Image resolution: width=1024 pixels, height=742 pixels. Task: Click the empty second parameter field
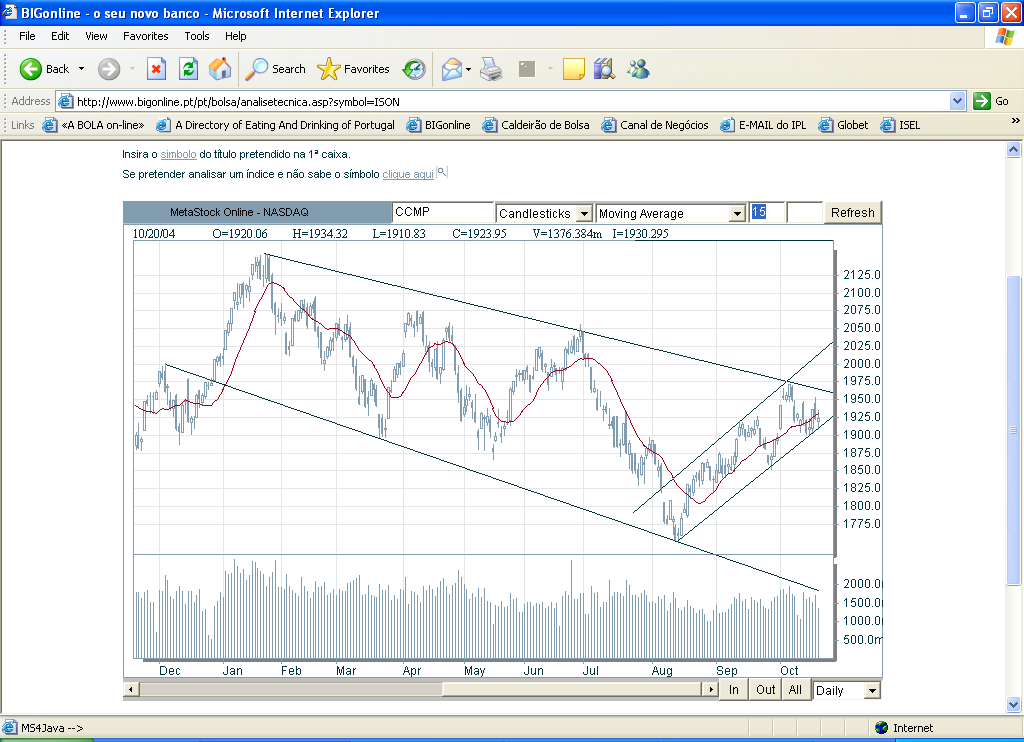805,212
